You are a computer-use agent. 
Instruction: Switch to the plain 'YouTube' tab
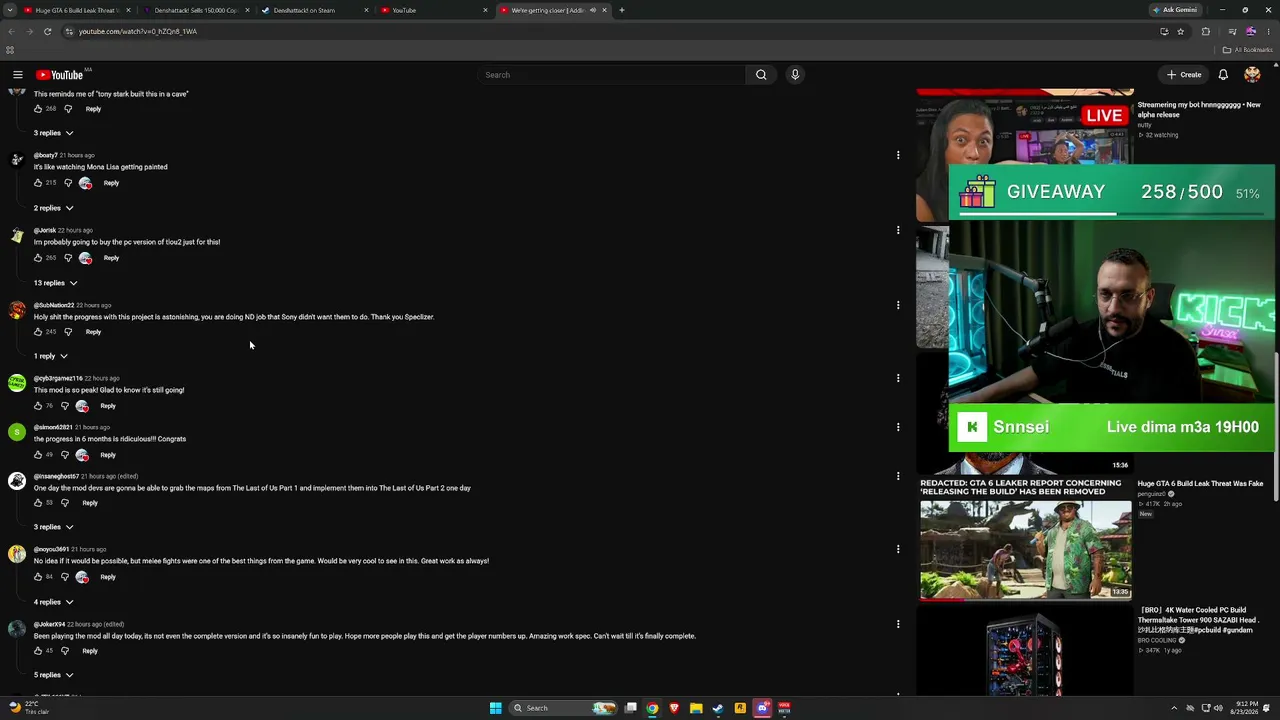click(434, 10)
